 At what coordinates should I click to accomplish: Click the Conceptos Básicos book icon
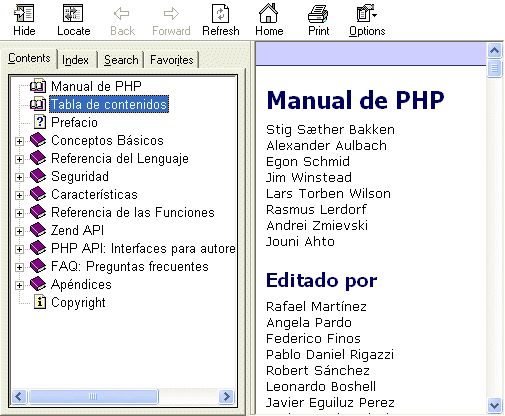click(38, 140)
